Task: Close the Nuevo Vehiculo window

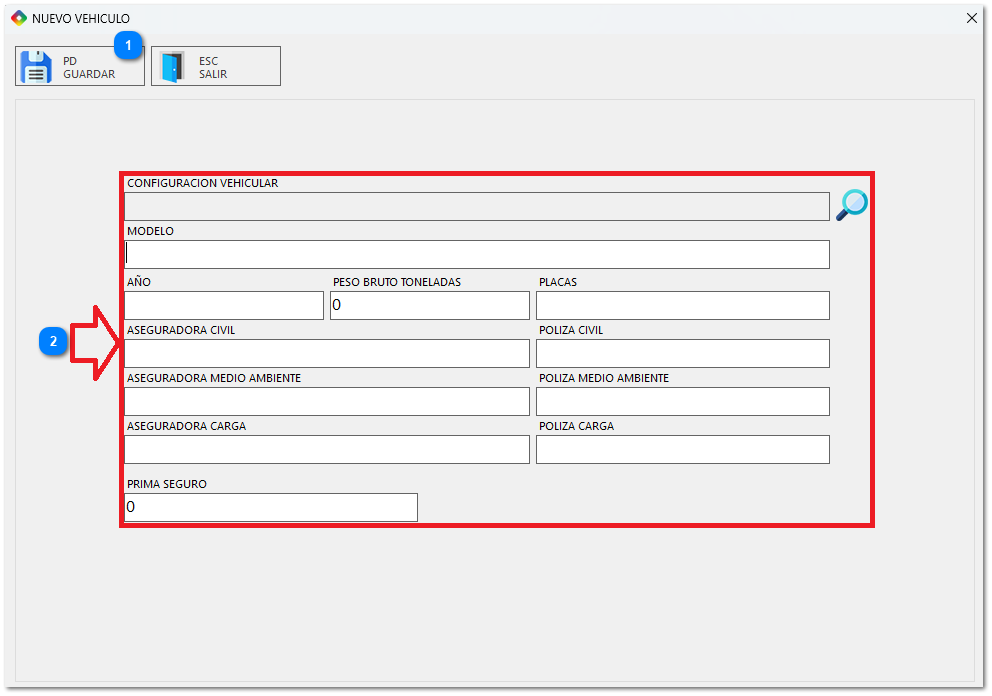Action: pyautogui.click(x=971, y=18)
